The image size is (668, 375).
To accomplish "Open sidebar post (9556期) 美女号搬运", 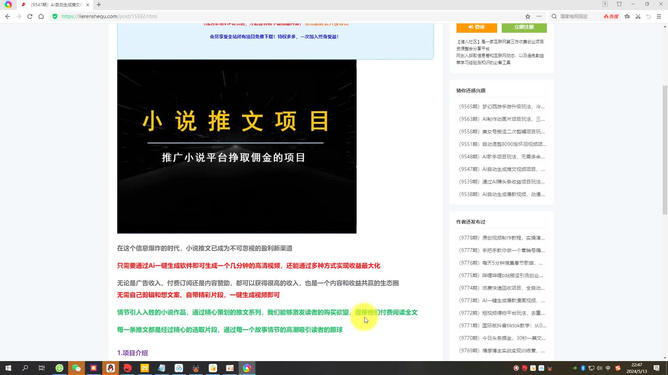I will (501, 131).
